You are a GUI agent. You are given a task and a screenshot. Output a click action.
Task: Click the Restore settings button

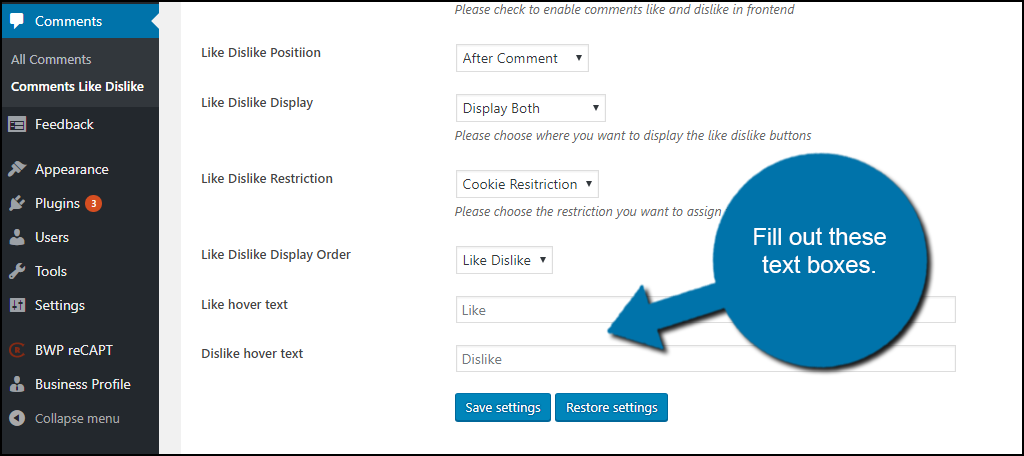[611, 408]
